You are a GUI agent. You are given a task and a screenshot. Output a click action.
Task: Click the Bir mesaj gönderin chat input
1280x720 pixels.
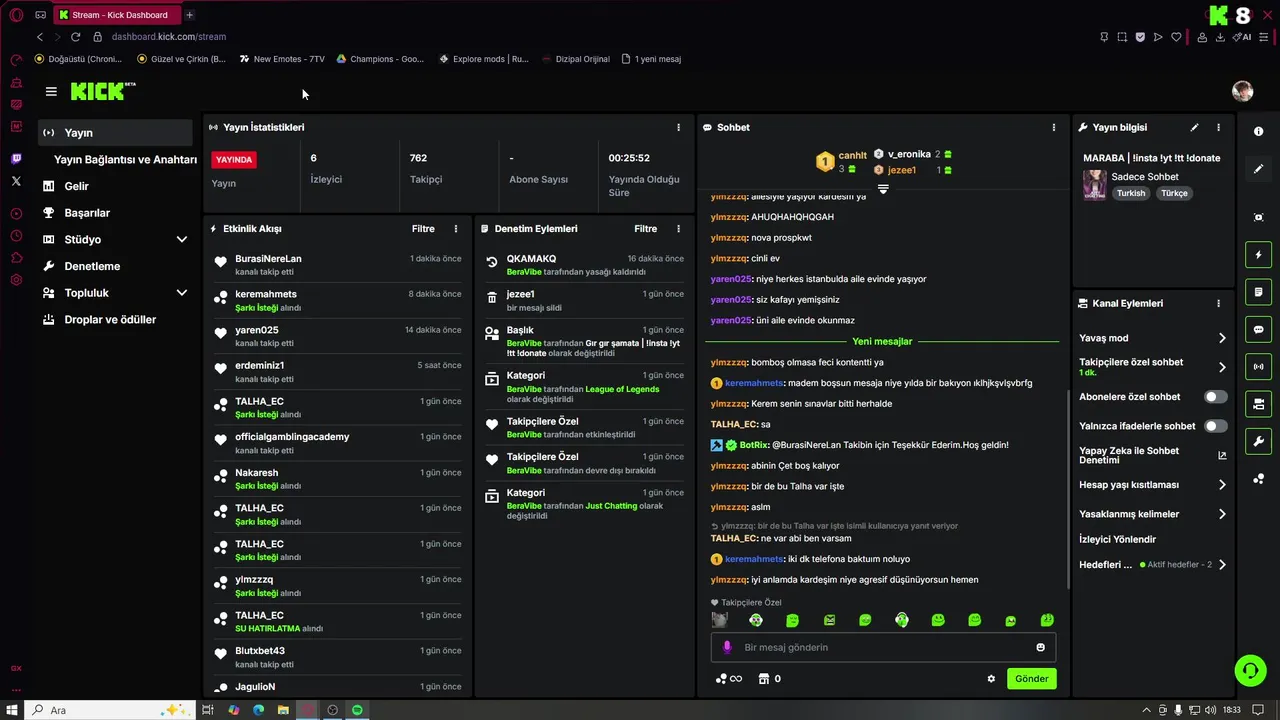coord(883,647)
